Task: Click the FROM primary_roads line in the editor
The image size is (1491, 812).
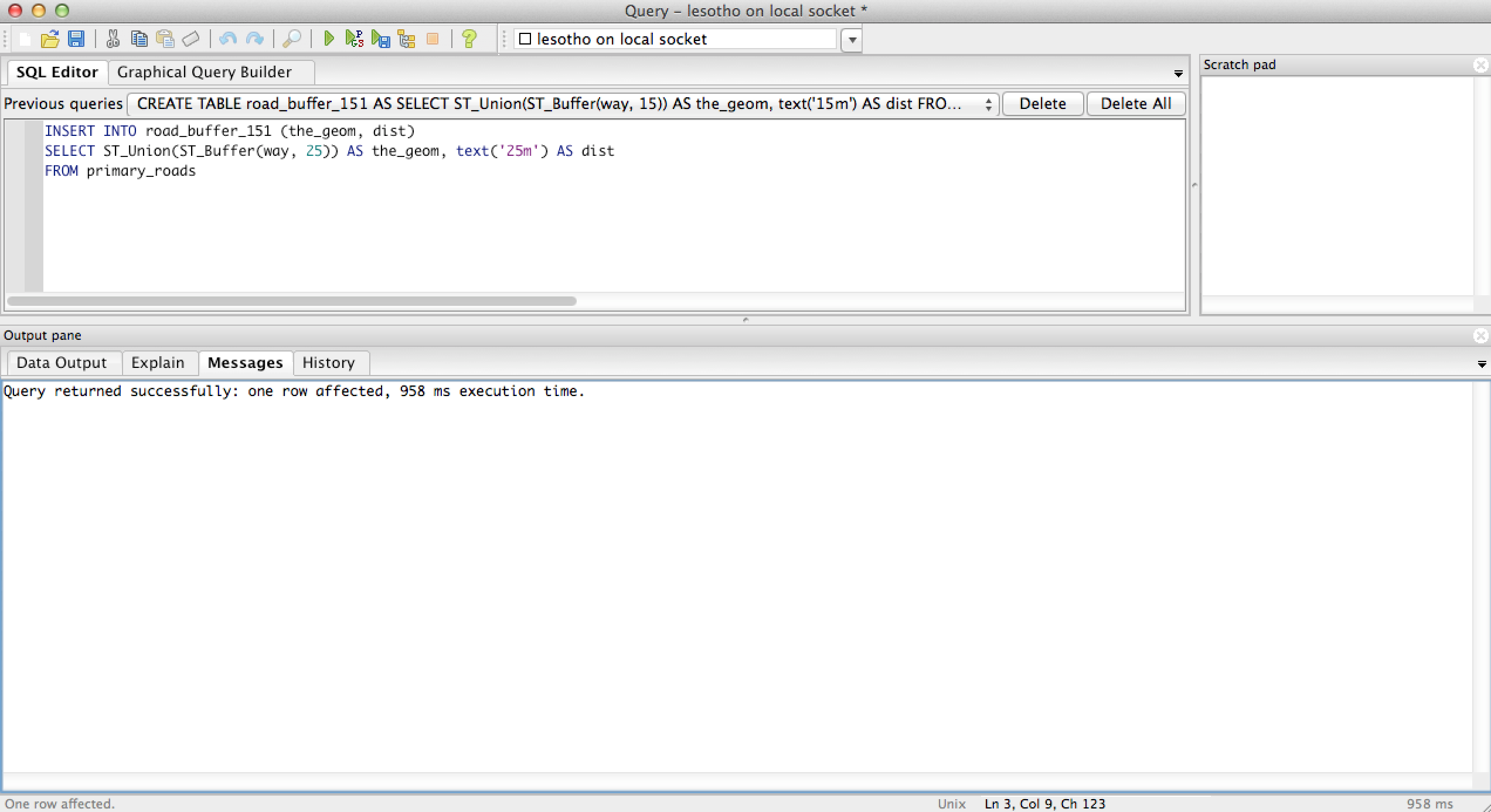Action: [120, 171]
